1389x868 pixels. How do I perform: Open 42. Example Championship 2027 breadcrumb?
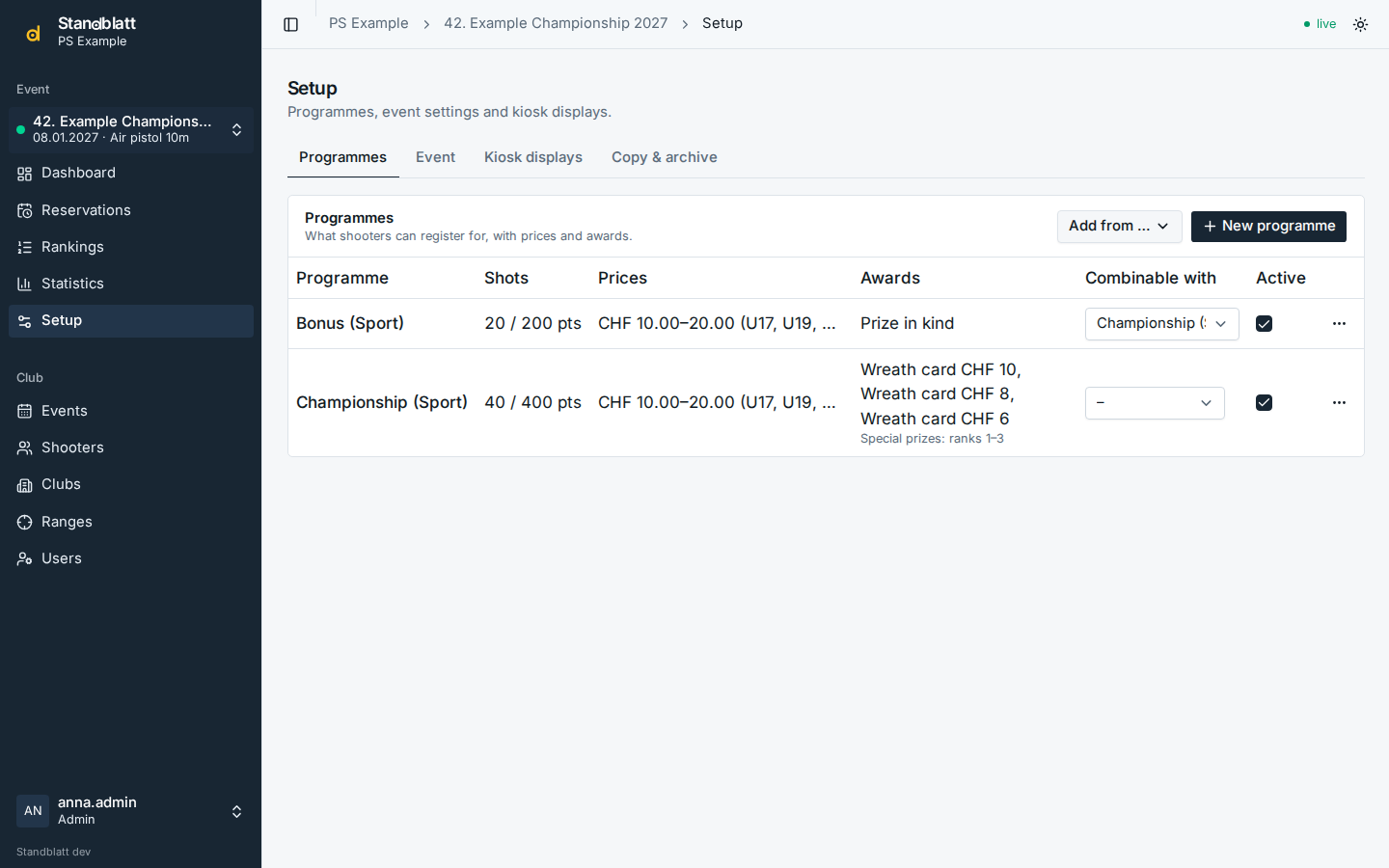pyautogui.click(x=556, y=23)
